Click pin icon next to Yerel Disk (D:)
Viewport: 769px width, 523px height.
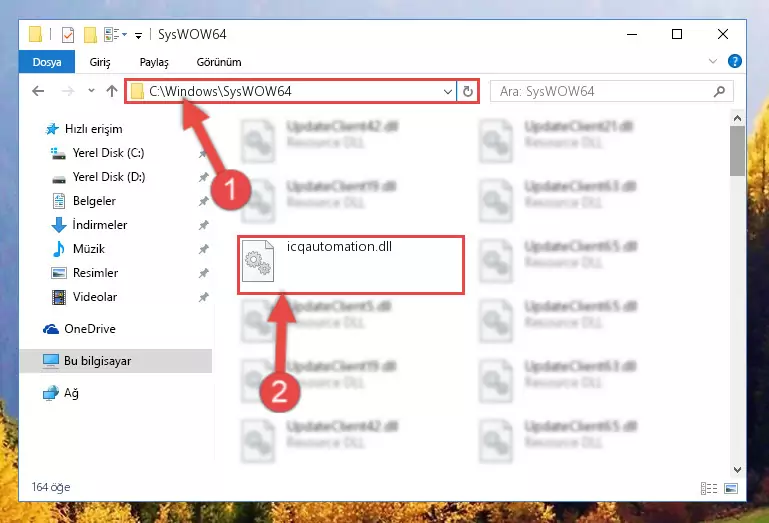pyautogui.click(x=204, y=178)
